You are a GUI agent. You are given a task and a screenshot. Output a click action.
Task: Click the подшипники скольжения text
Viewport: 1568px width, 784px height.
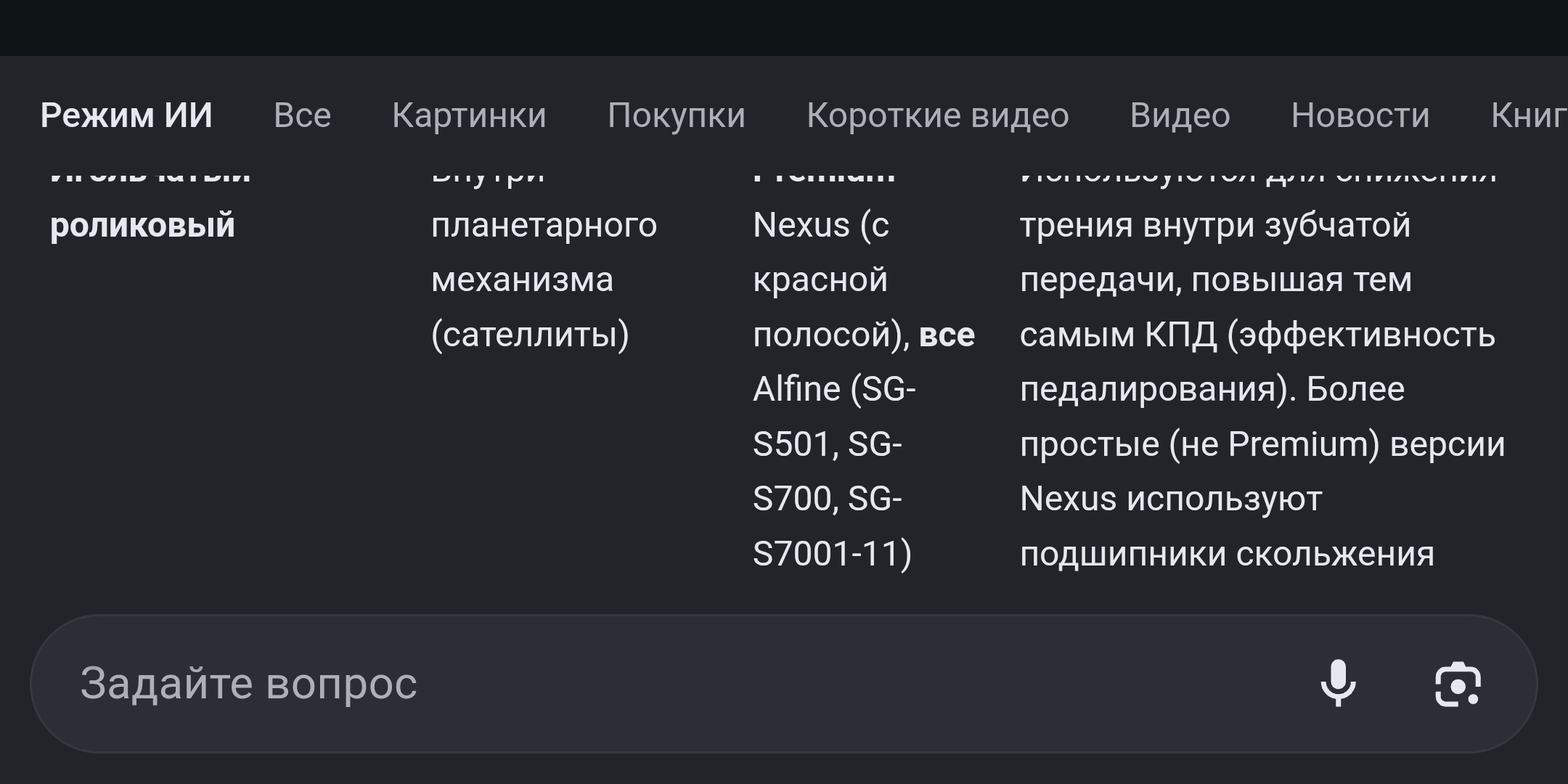click(x=1227, y=554)
